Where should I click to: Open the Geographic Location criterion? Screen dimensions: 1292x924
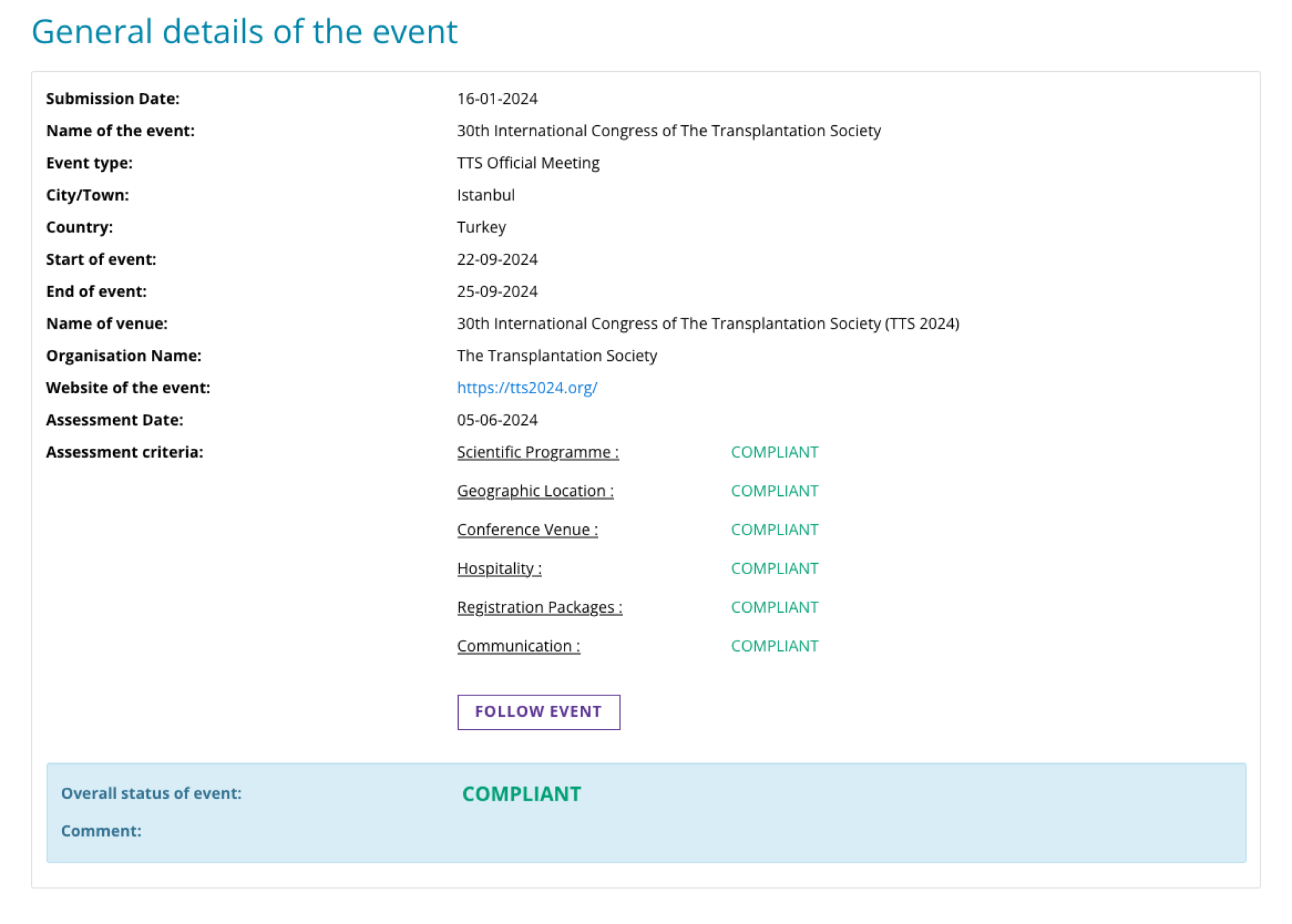(535, 491)
